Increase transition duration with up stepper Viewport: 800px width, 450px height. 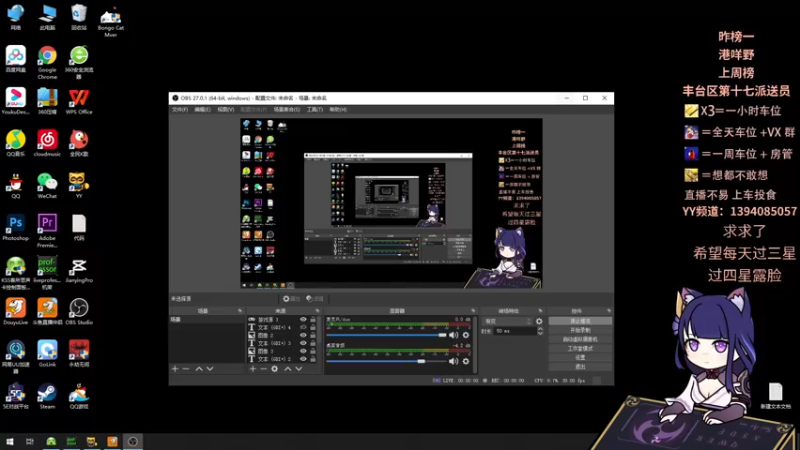[x=540, y=329]
